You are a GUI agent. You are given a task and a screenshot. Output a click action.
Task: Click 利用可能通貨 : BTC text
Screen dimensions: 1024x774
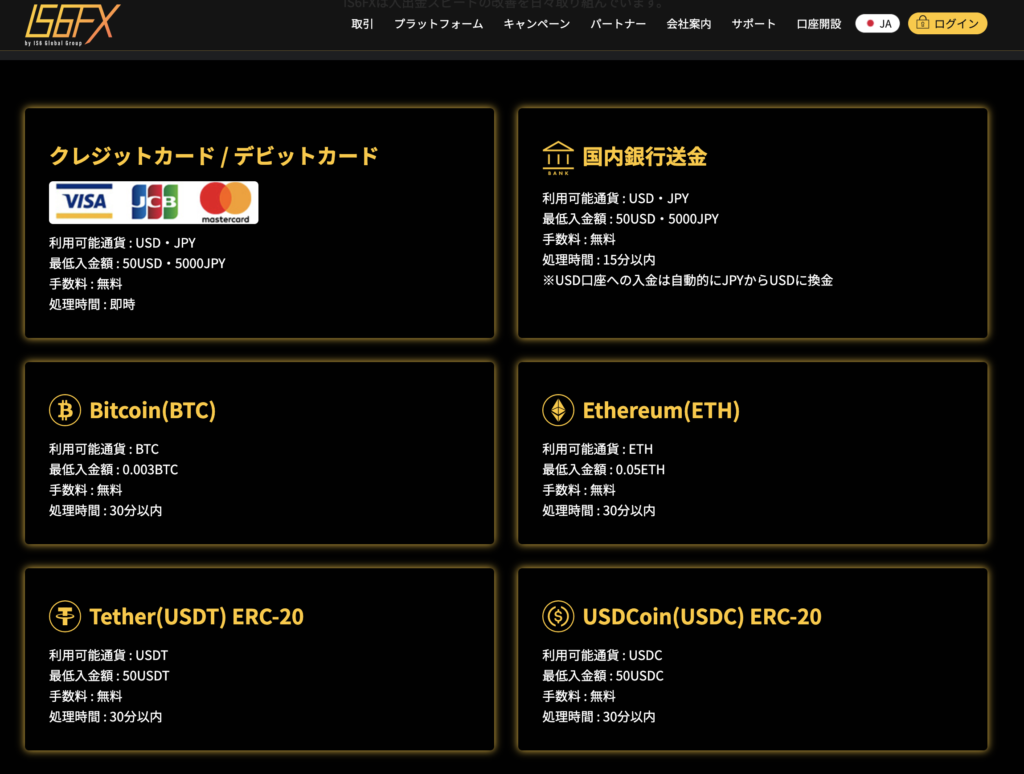104,449
